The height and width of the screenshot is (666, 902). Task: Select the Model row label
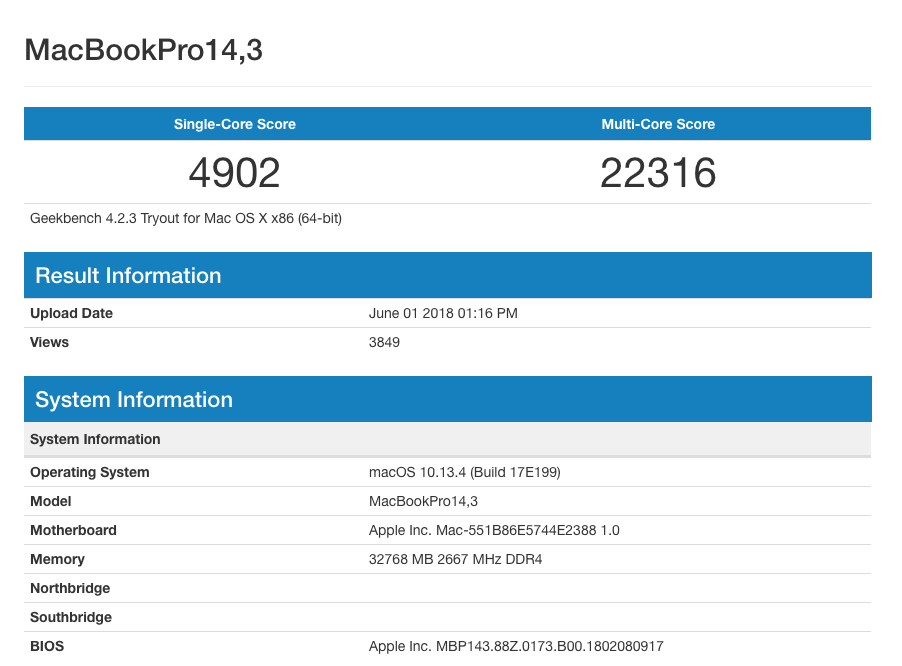51,502
